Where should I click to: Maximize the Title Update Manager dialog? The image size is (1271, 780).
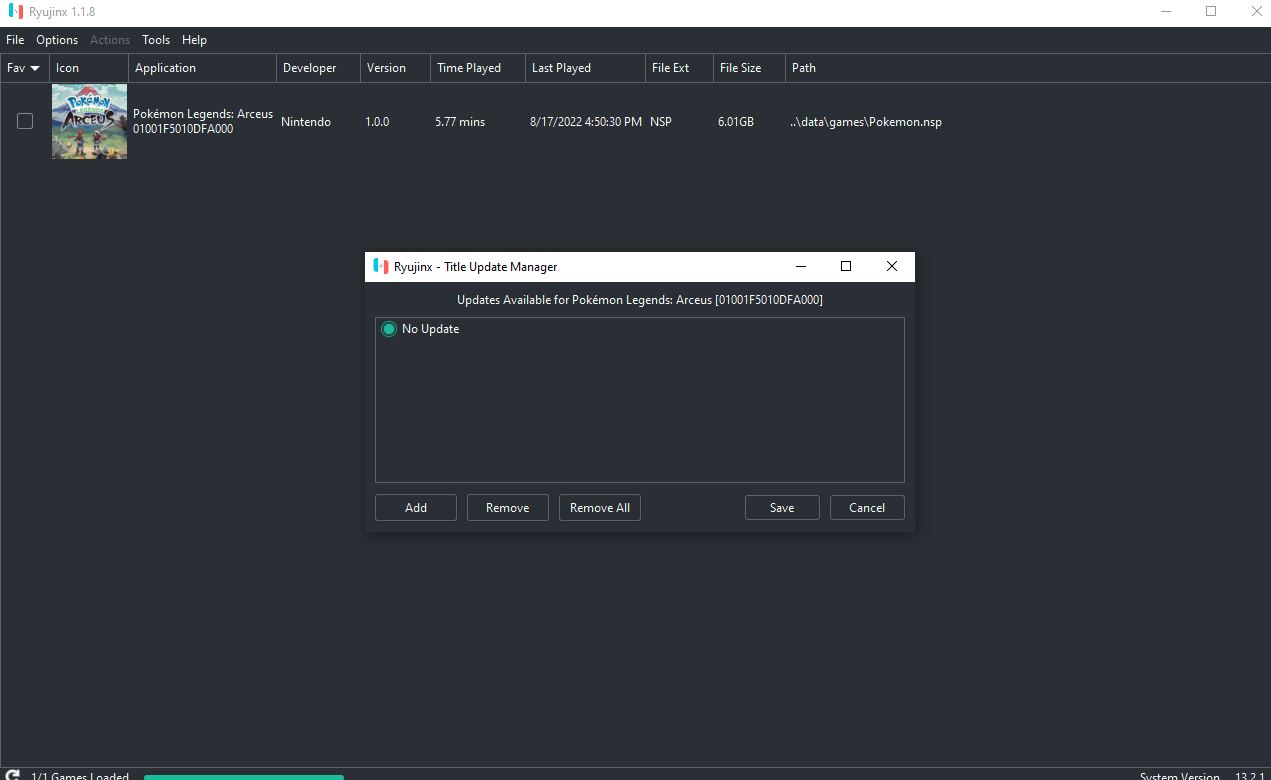point(845,266)
